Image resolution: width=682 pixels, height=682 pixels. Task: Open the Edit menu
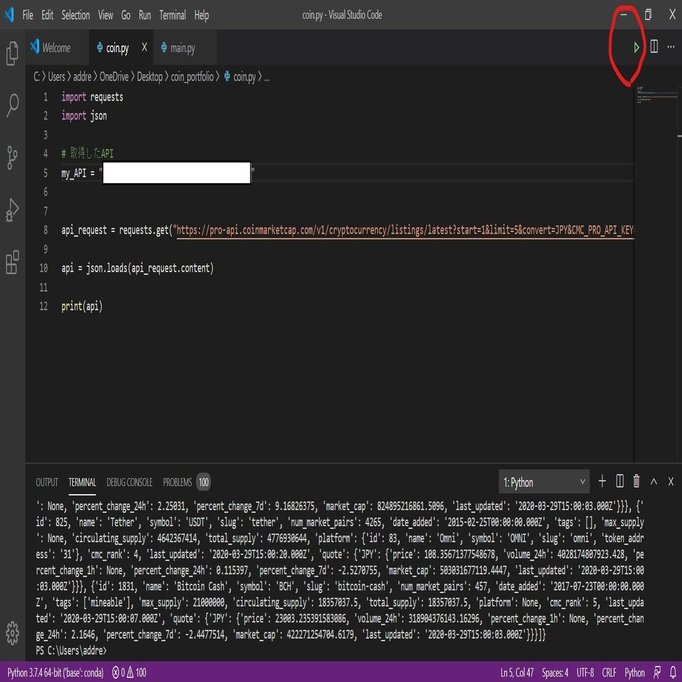[47, 15]
